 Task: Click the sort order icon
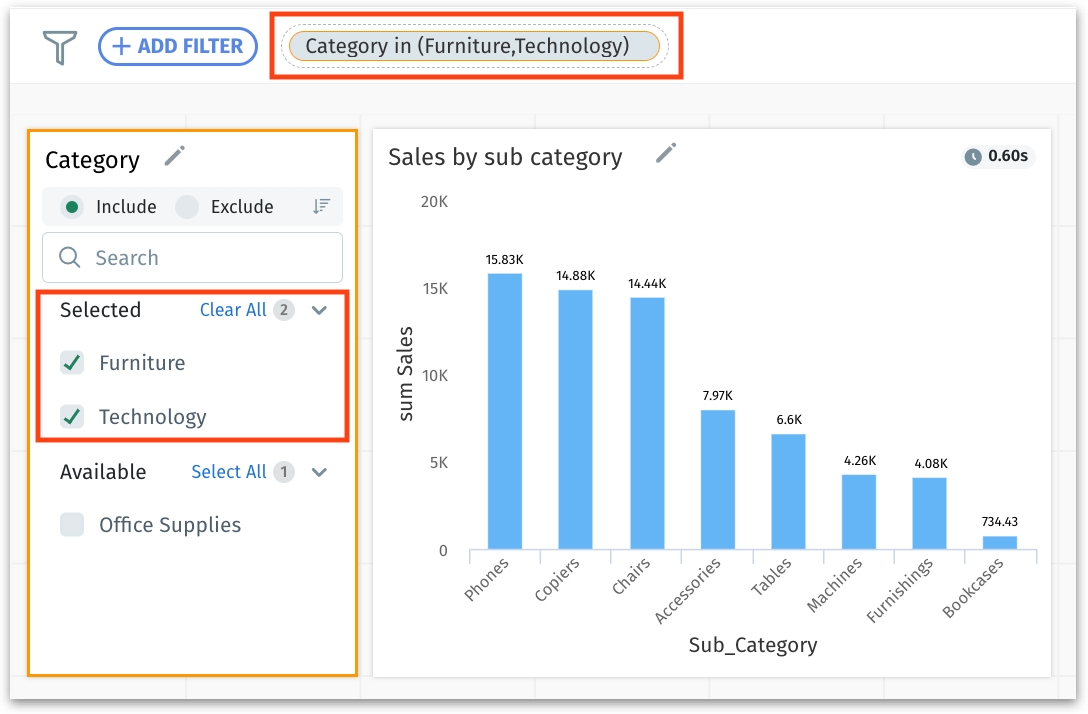point(321,206)
